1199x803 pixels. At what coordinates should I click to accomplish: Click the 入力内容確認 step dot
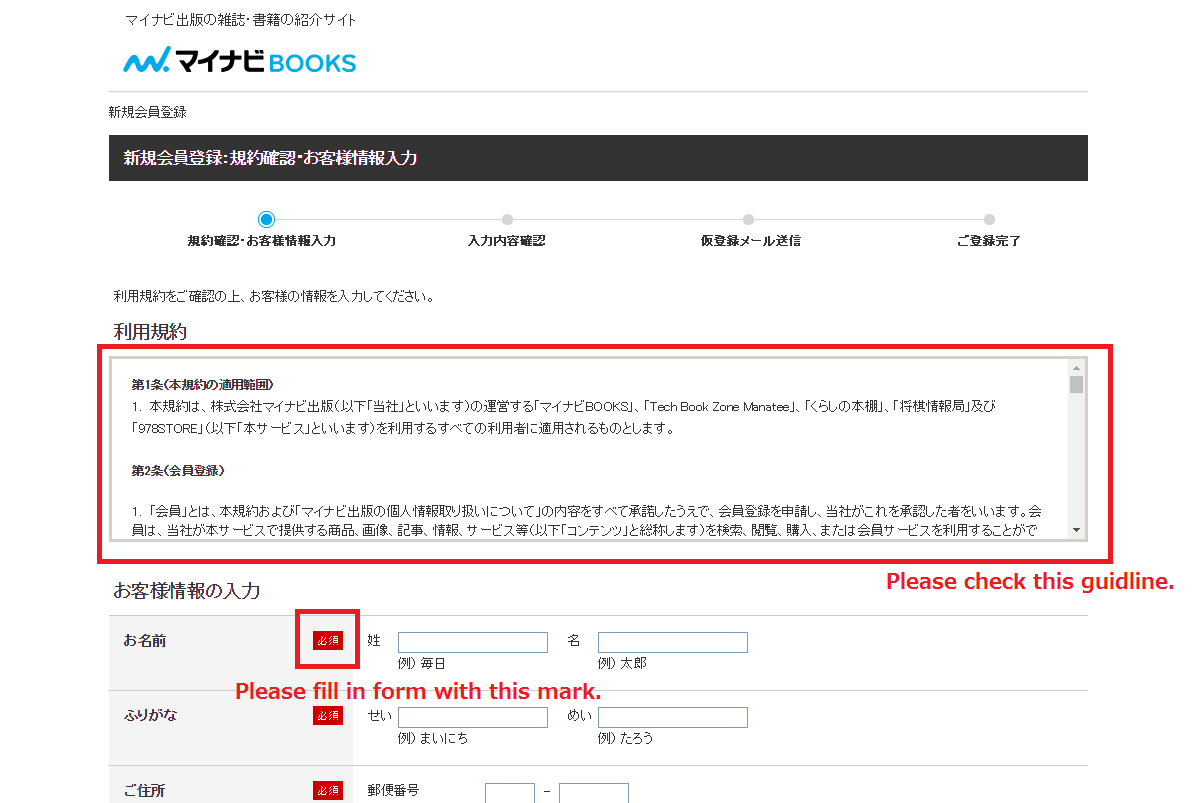pos(507,220)
